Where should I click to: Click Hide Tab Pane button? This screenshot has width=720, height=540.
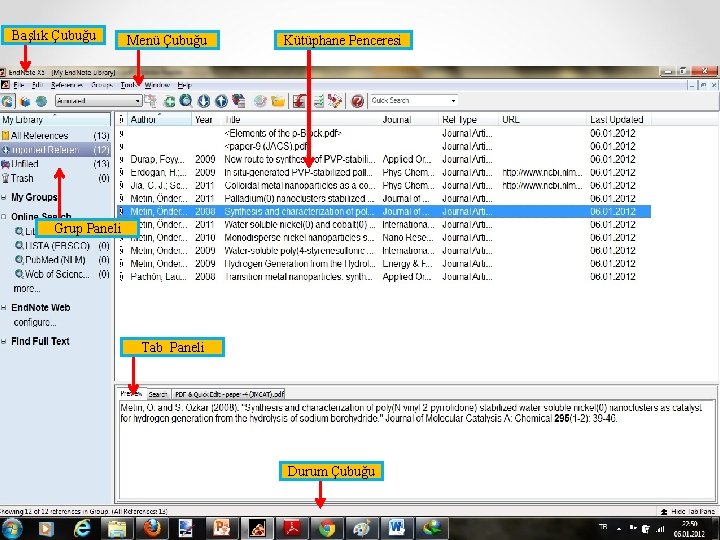687,511
